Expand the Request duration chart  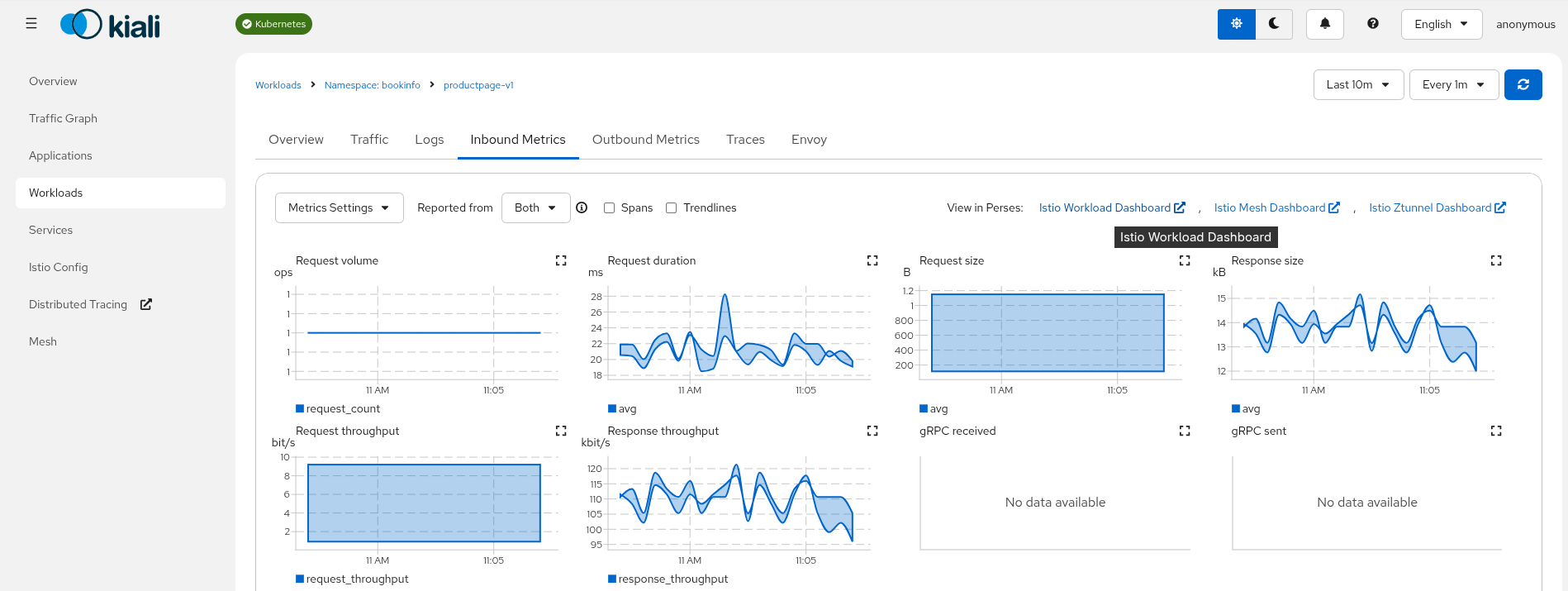pyautogui.click(x=872, y=260)
